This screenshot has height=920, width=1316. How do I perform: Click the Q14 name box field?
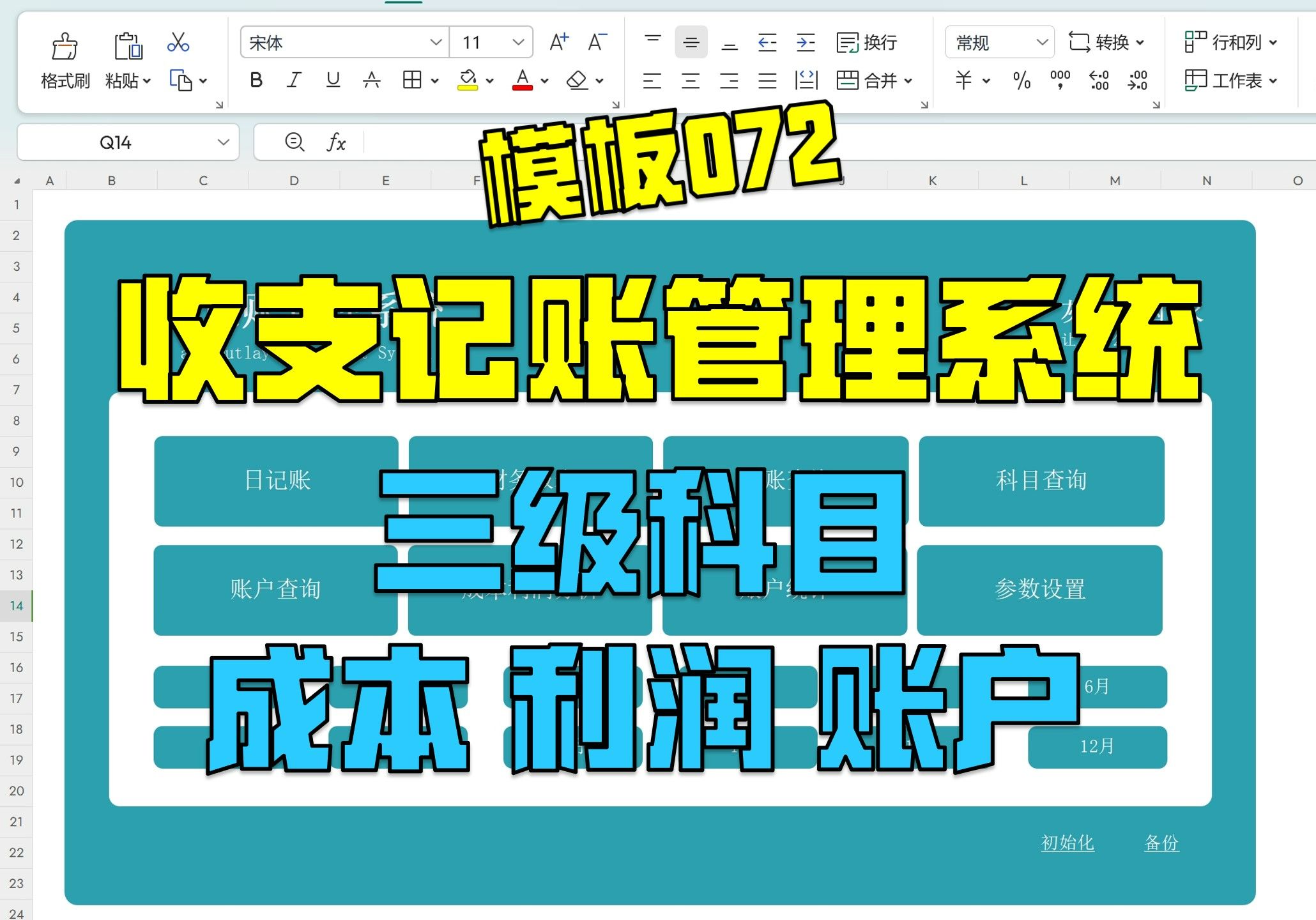click(x=116, y=142)
